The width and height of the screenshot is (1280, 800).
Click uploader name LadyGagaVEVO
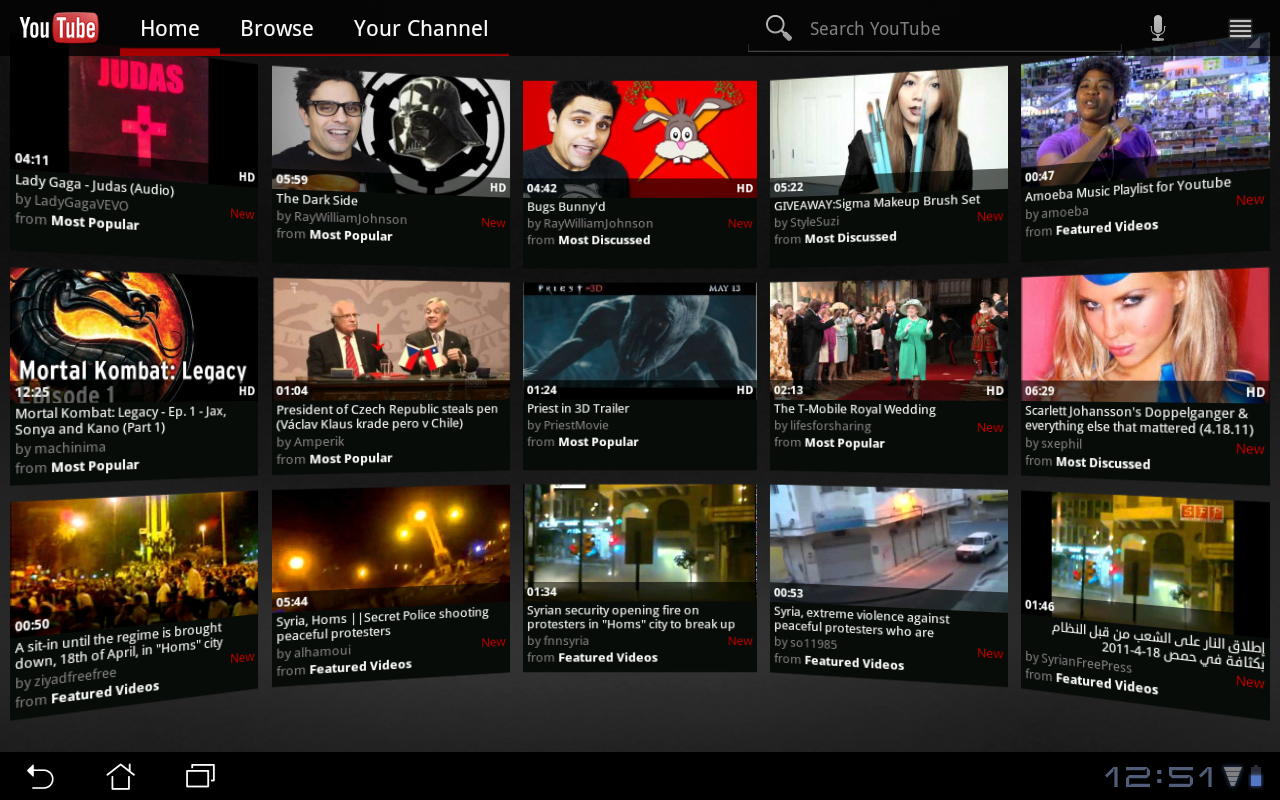82,202
